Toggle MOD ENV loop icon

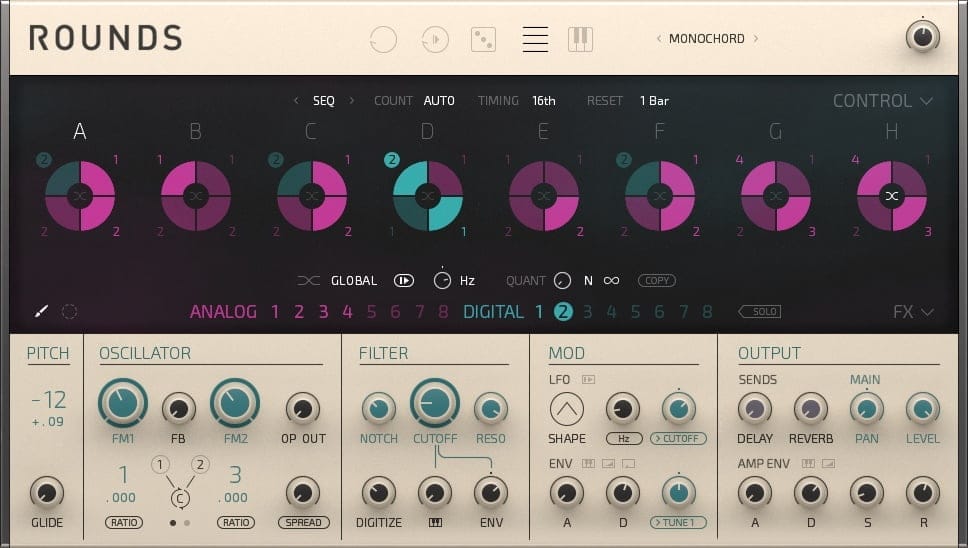click(x=628, y=463)
